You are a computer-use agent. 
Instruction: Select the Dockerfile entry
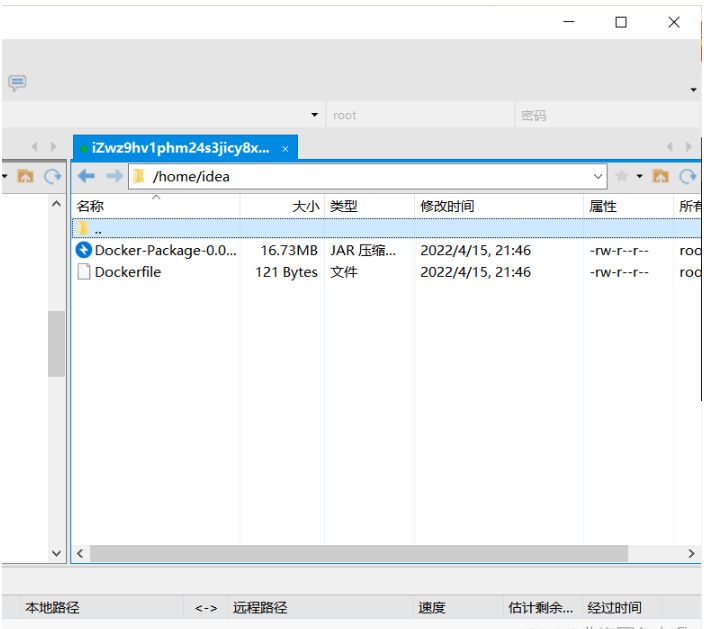pos(128,272)
